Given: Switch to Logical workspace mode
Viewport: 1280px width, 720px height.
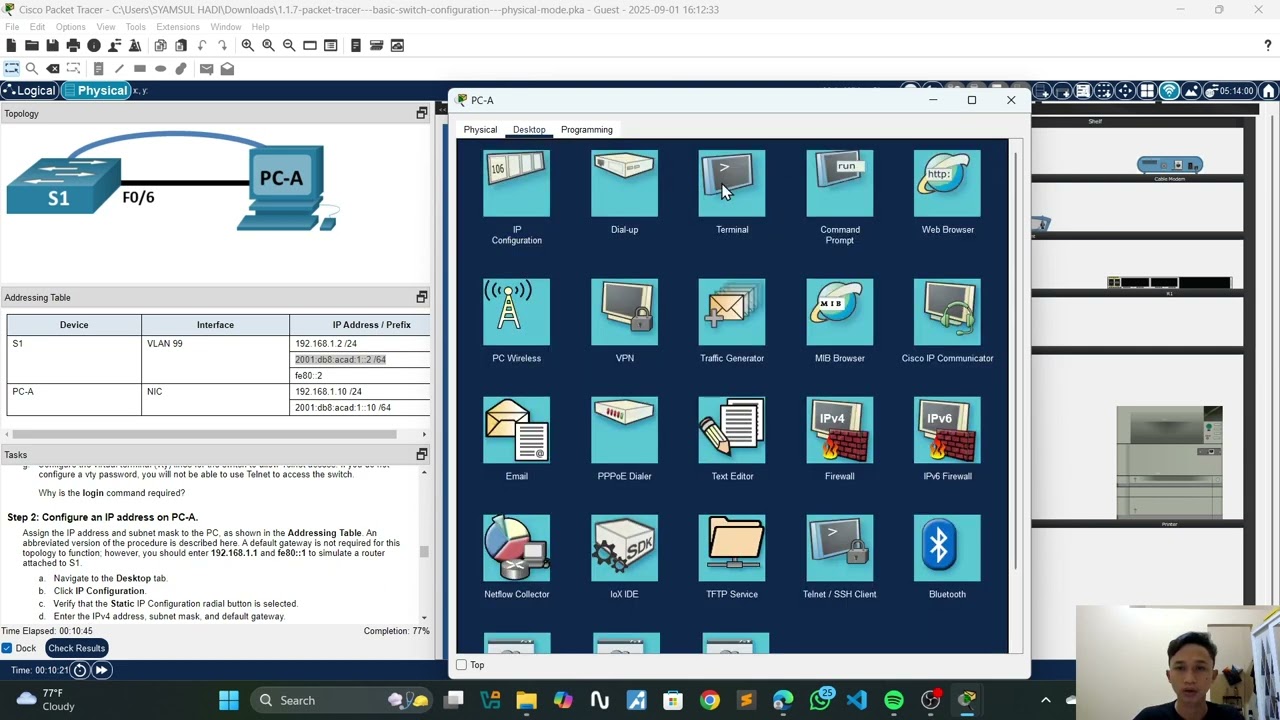Looking at the screenshot, I should click(29, 91).
